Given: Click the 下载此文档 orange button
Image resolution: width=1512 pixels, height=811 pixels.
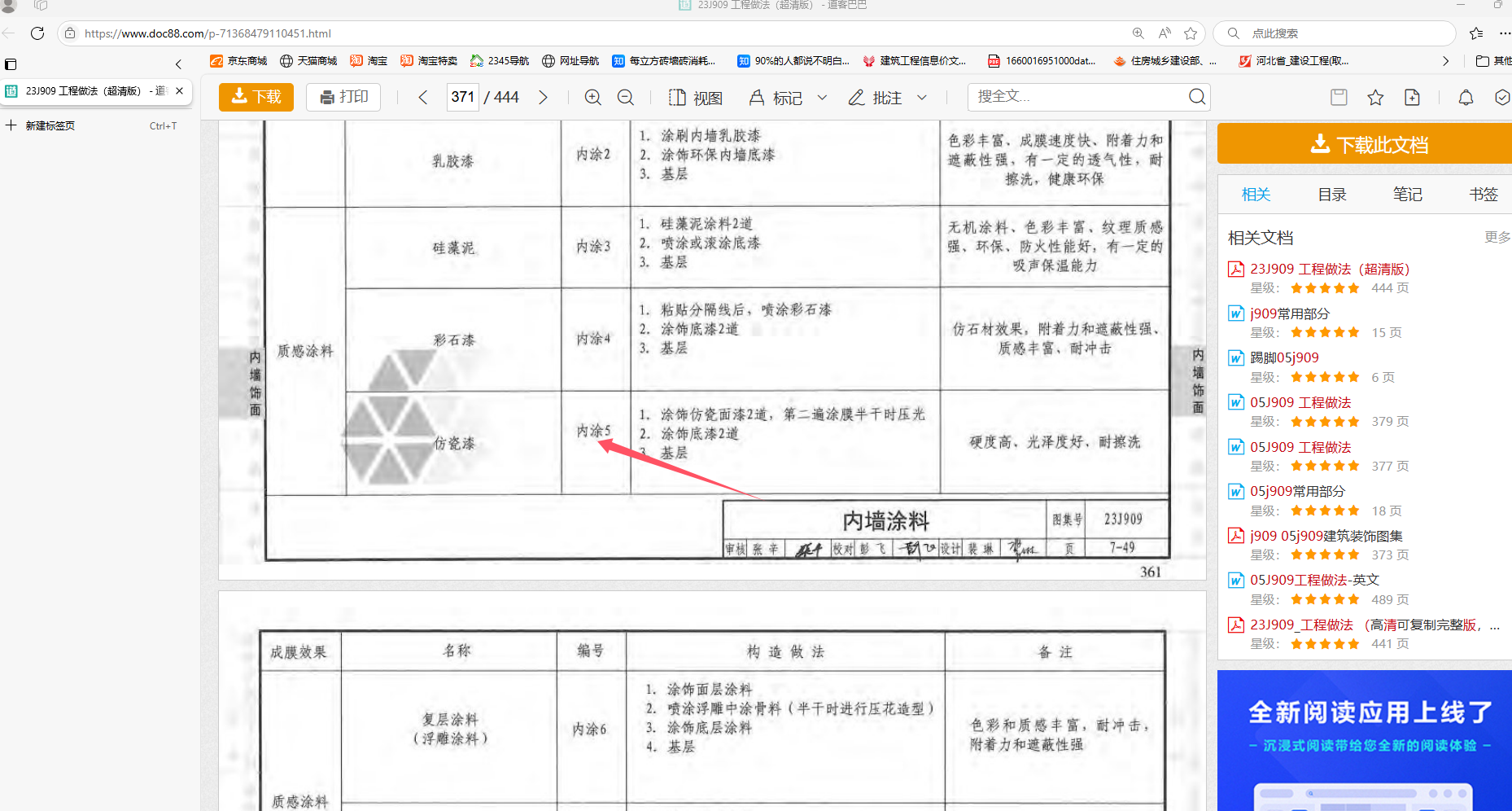Looking at the screenshot, I should (1365, 144).
